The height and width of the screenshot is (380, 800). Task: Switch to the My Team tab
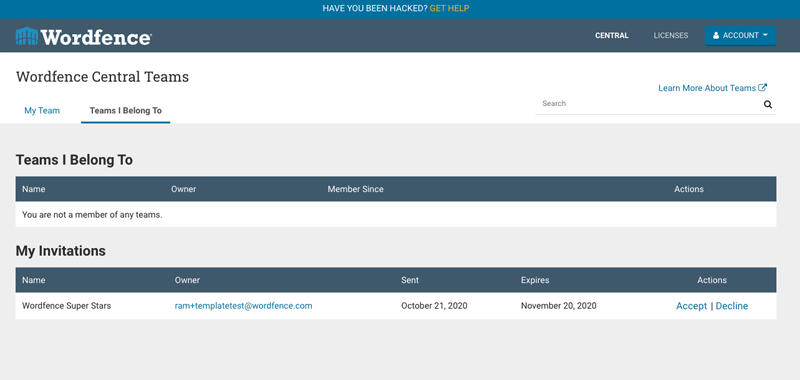(x=42, y=111)
